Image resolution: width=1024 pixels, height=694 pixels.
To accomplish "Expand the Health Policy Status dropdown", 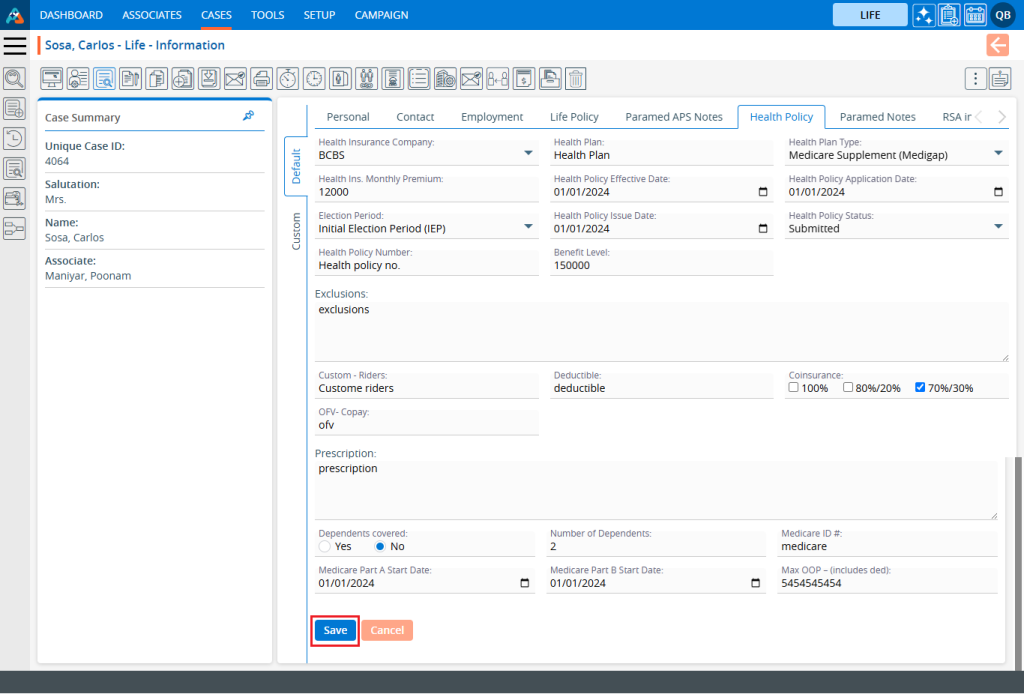I will (x=998, y=228).
